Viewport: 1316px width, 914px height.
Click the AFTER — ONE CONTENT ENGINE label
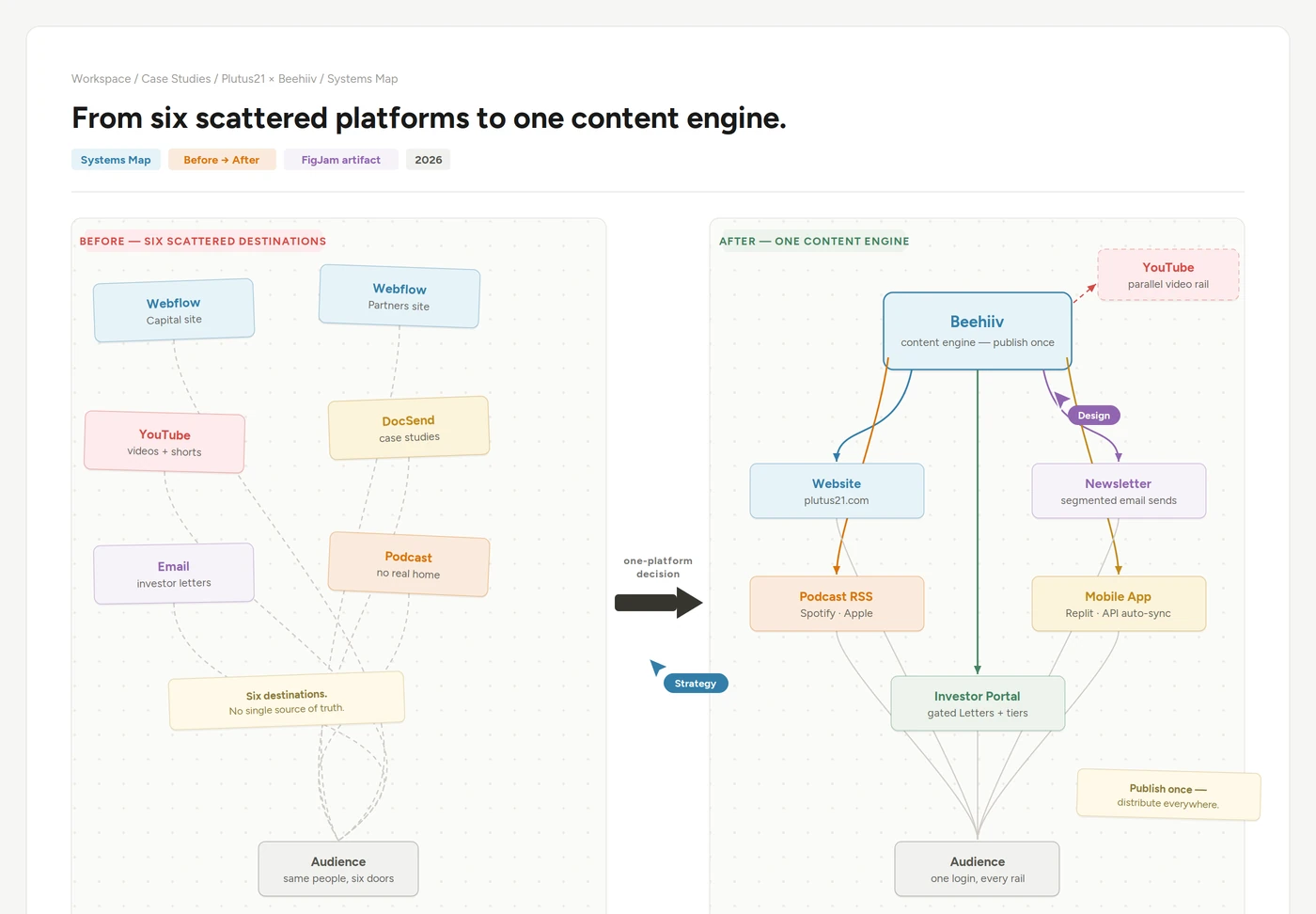814,242
